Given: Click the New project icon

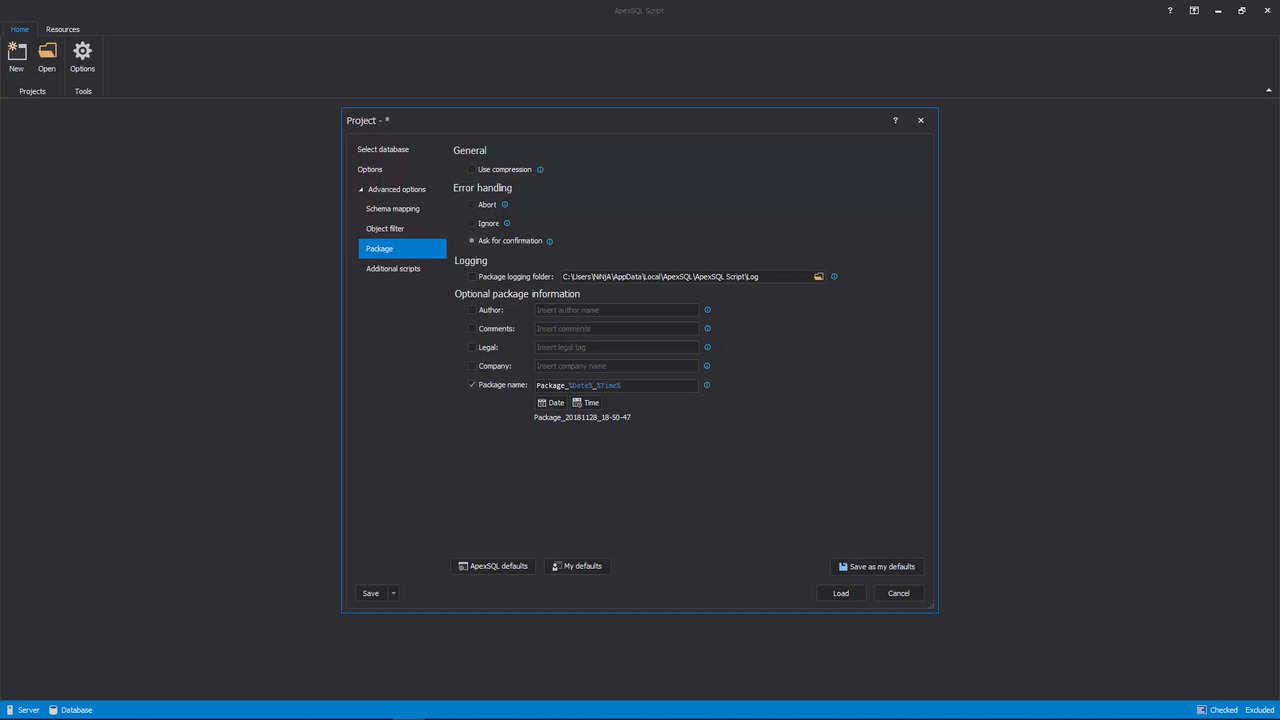Looking at the screenshot, I should click(17, 51).
